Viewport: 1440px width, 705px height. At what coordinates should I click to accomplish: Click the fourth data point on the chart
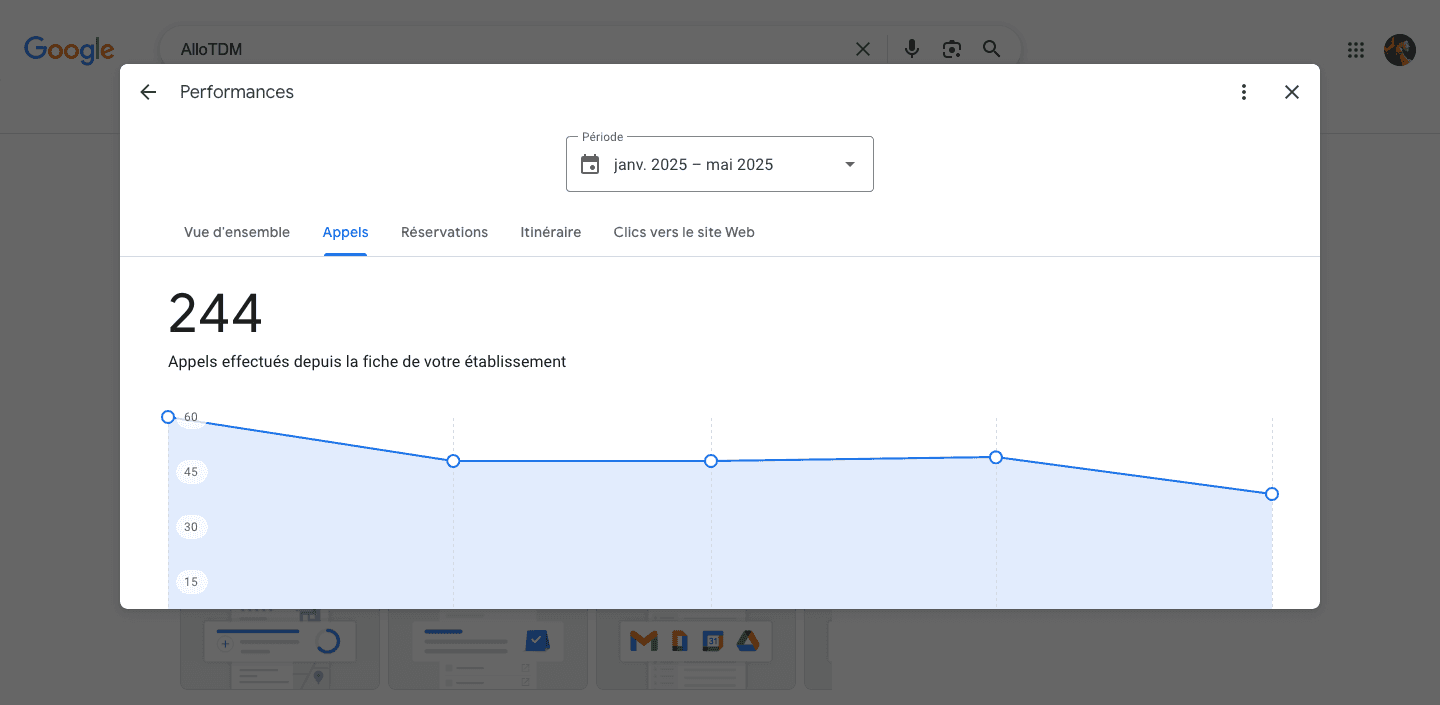pyautogui.click(x=996, y=457)
